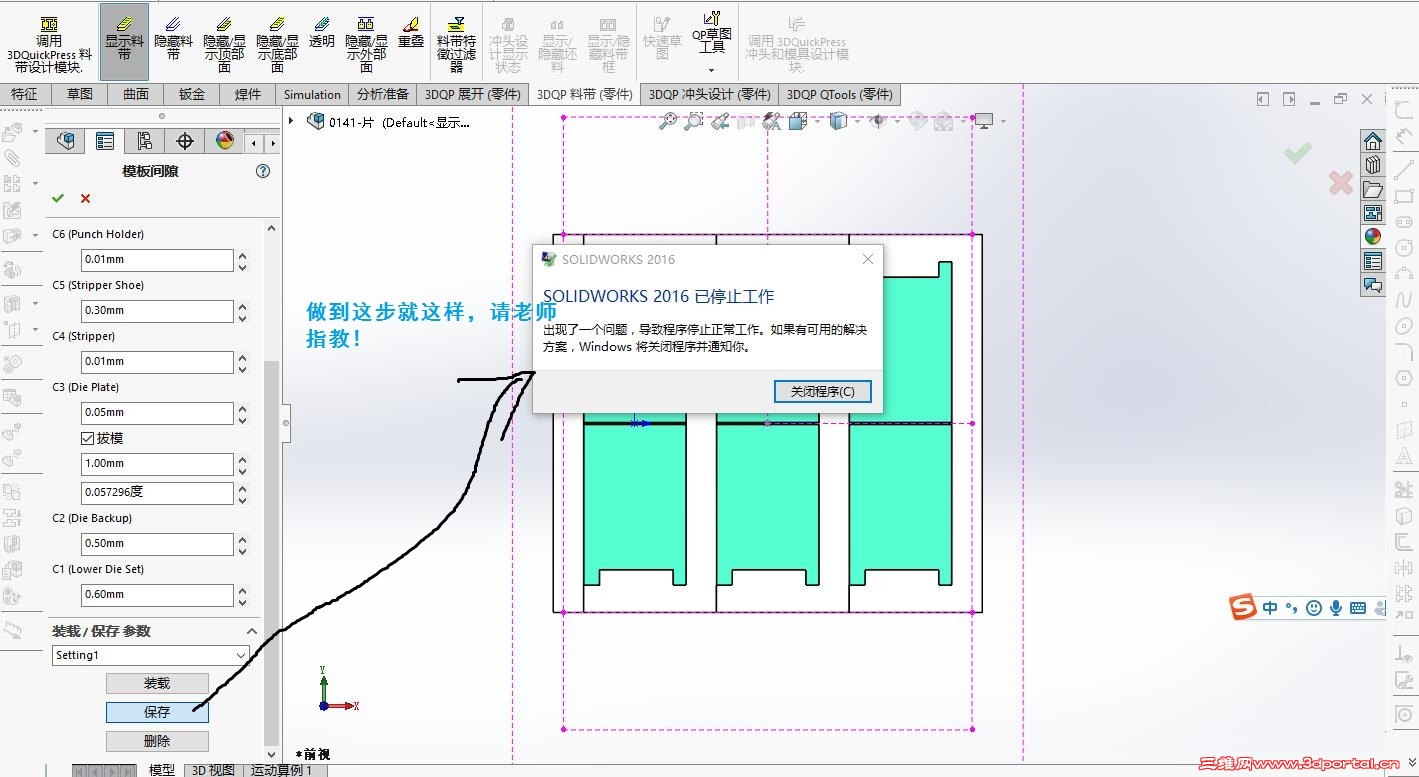
Task: Switch to the 3DQP 冲头设计 (零件) tab
Action: coord(710,94)
